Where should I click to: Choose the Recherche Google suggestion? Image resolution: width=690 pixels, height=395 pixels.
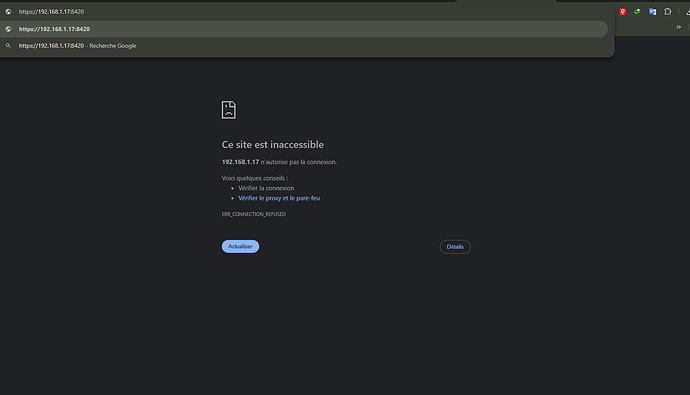pyautogui.click(x=304, y=46)
